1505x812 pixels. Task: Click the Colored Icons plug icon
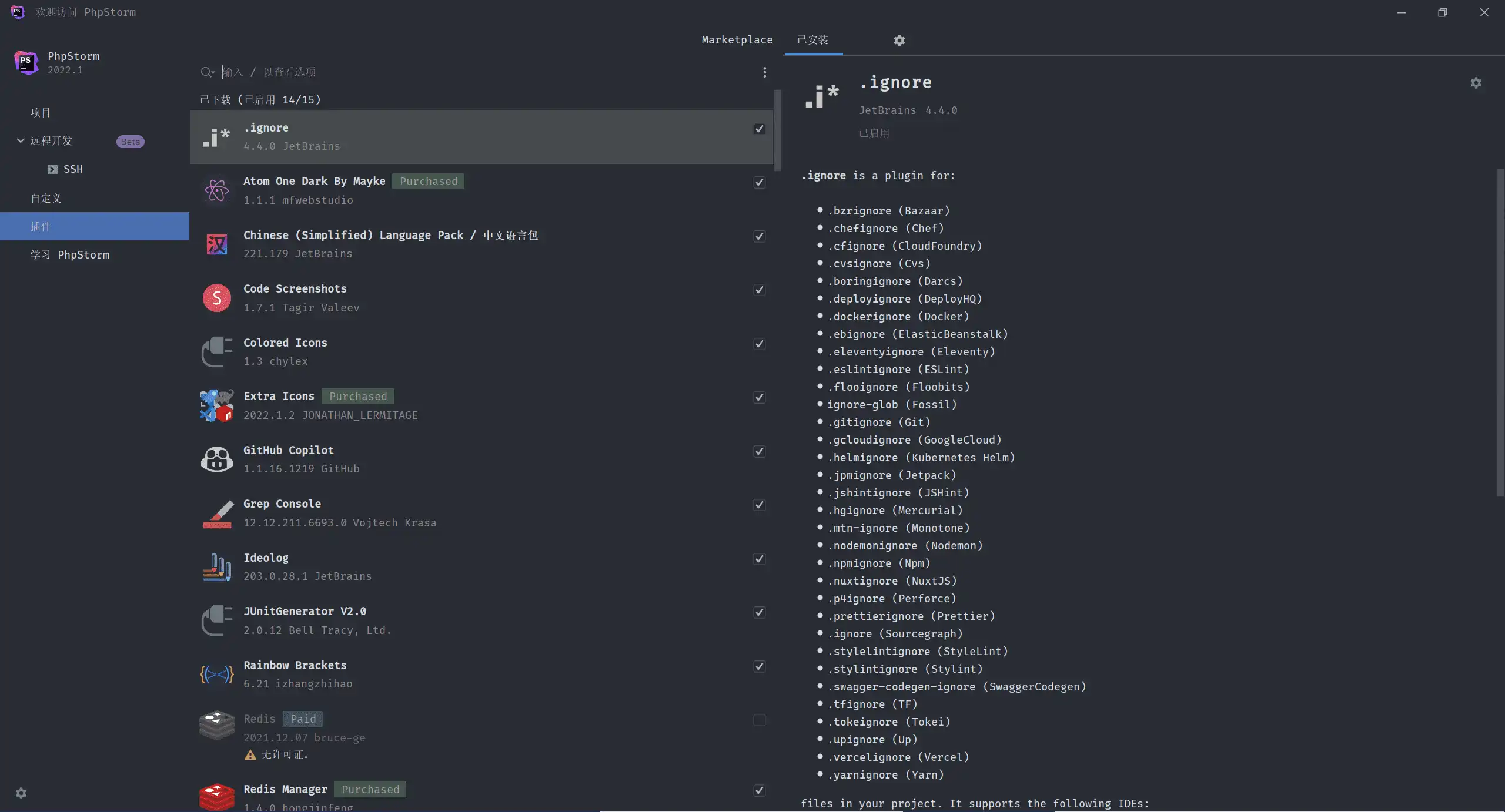pyautogui.click(x=217, y=351)
